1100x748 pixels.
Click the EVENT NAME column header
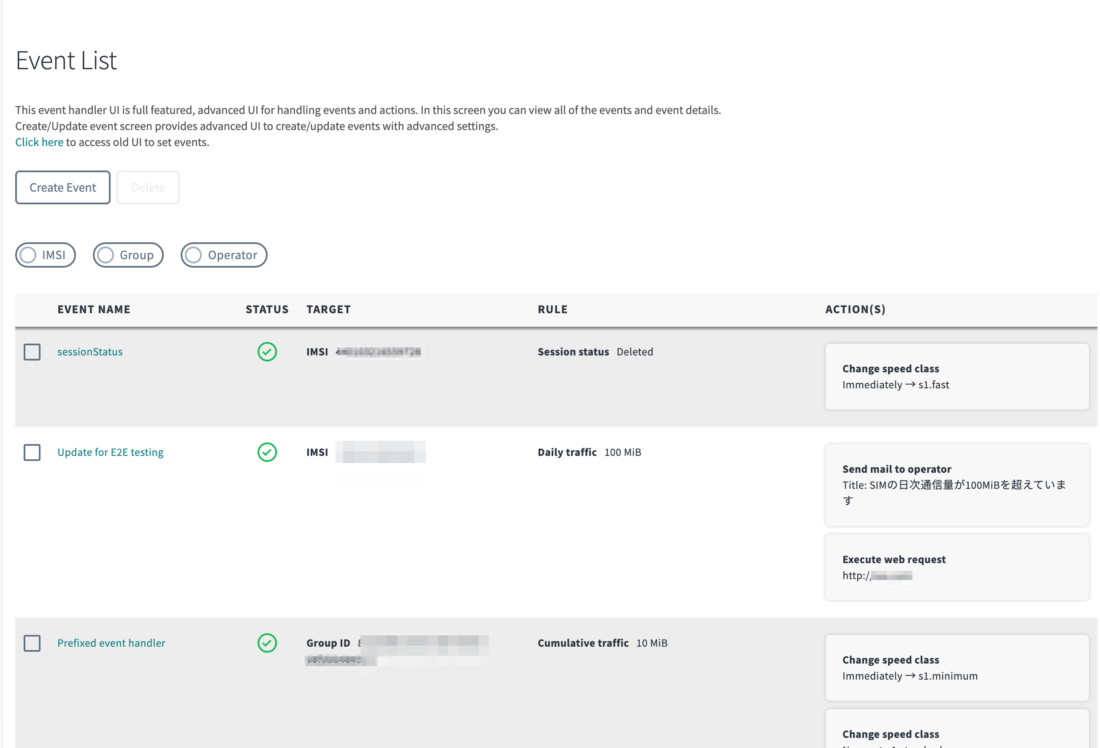(94, 309)
